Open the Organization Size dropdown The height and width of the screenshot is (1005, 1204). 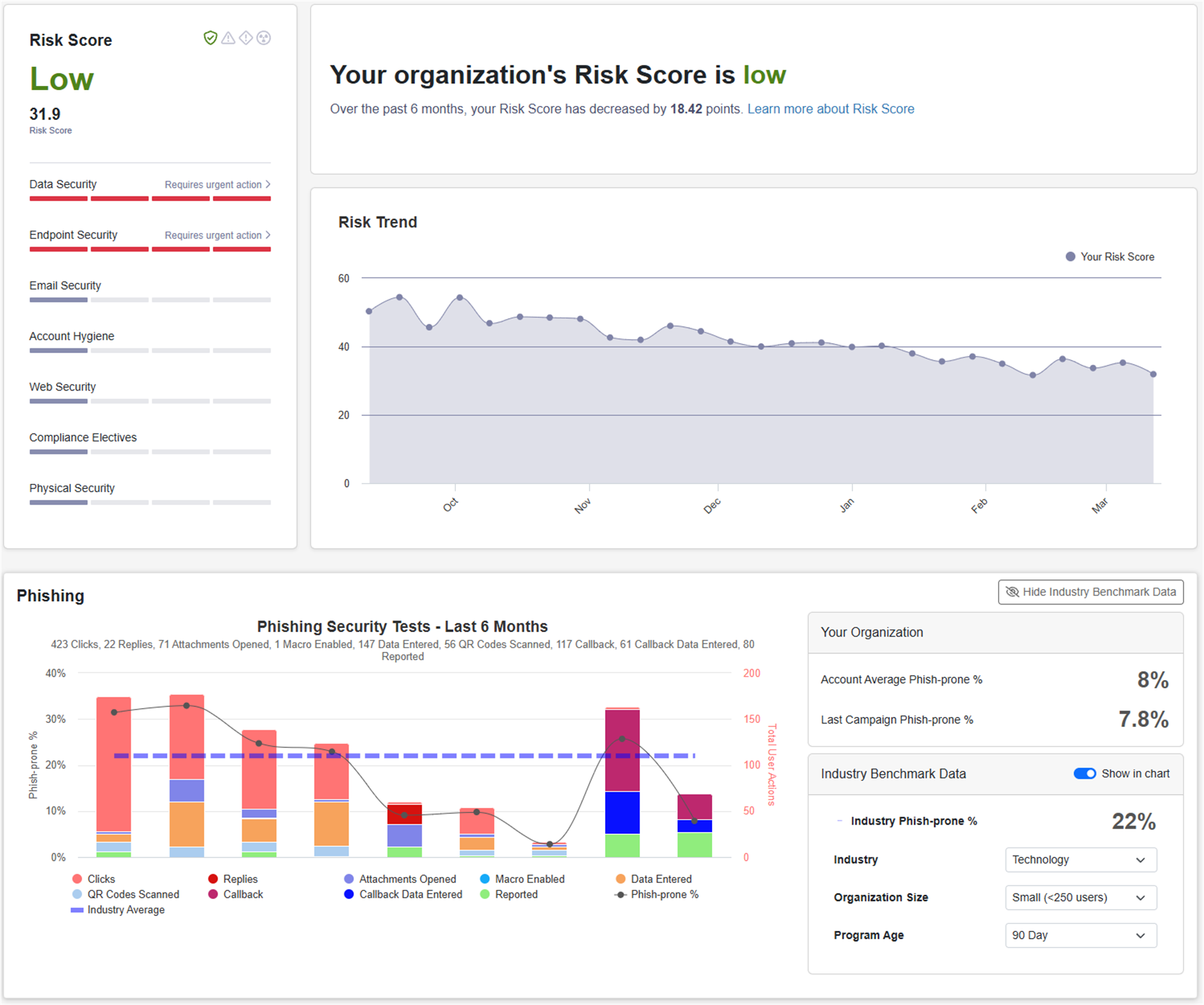[1080, 897]
